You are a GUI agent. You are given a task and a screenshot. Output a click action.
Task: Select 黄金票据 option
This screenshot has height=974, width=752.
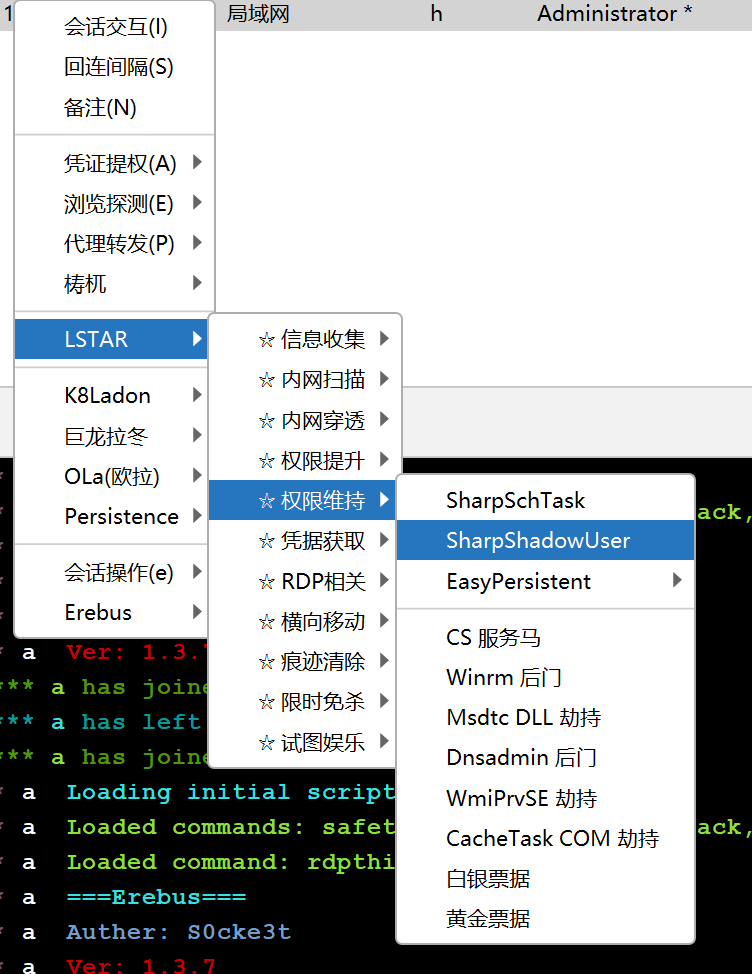(545, 919)
